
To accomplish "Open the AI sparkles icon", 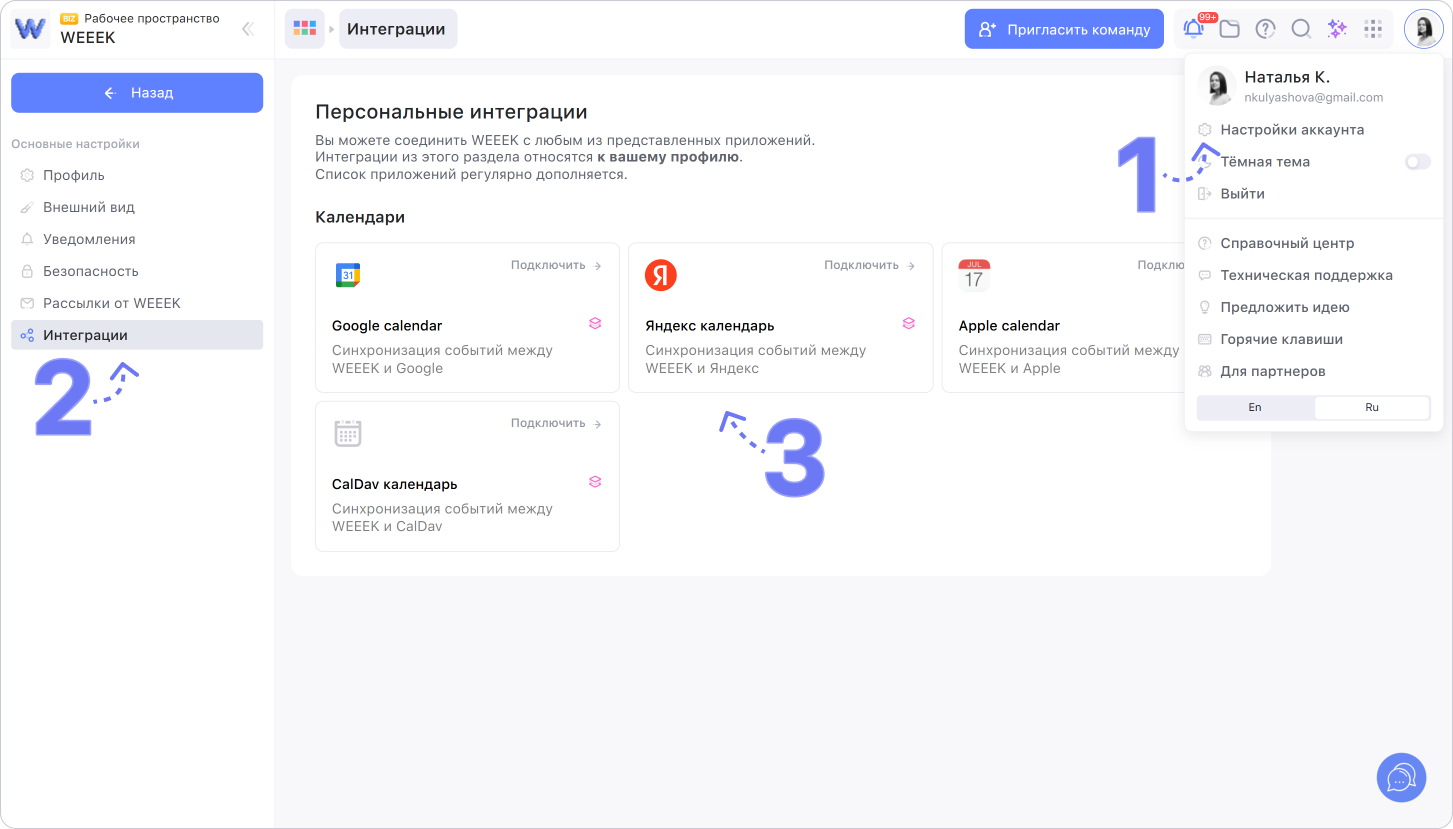I will point(1337,29).
